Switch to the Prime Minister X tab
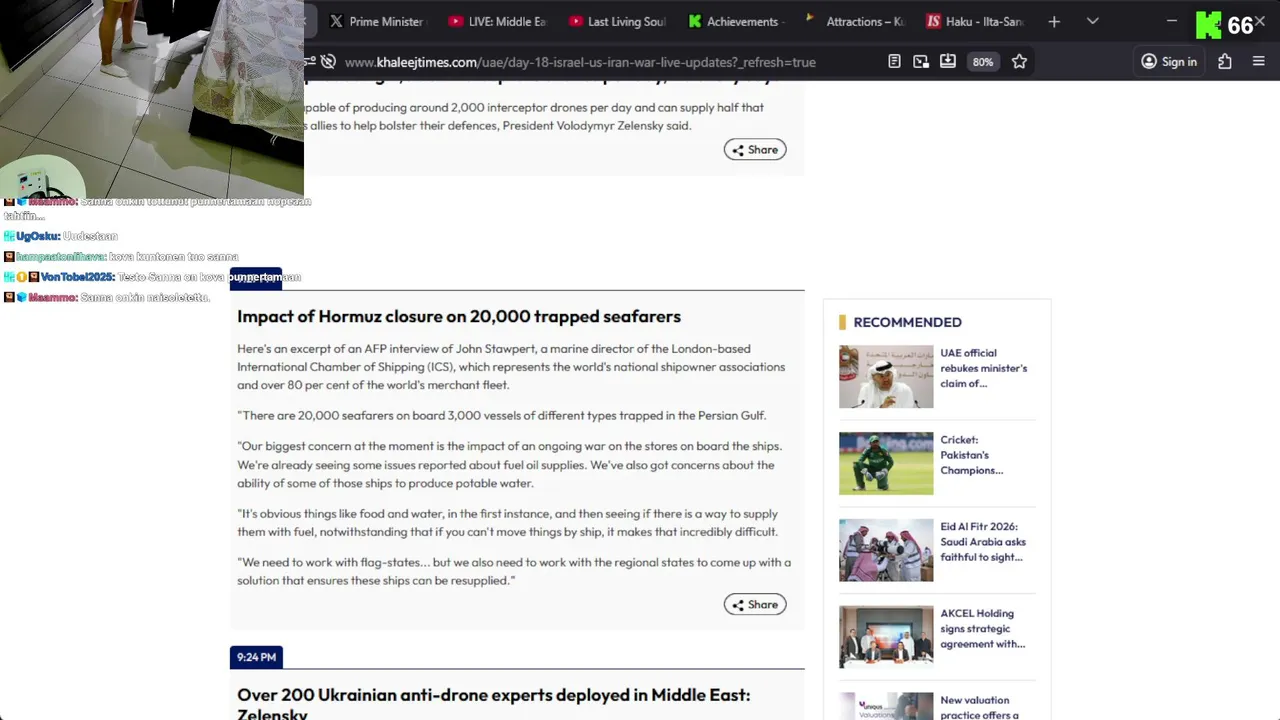1280x720 pixels. 376,21
